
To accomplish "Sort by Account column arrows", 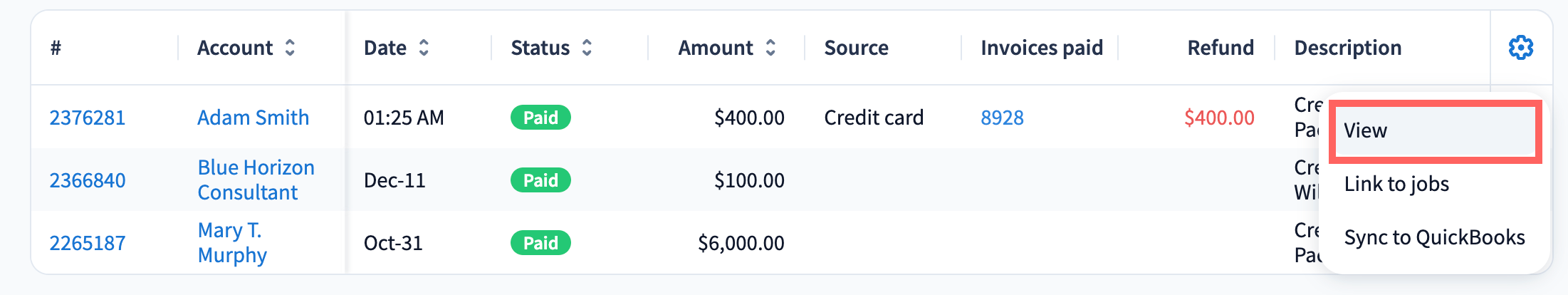I will pyautogui.click(x=290, y=48).
